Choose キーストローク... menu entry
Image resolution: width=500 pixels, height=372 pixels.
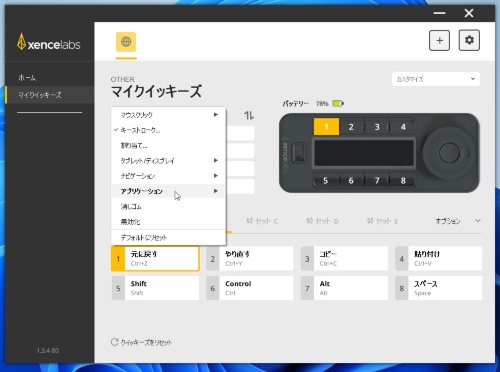click(x=169, y=130)
